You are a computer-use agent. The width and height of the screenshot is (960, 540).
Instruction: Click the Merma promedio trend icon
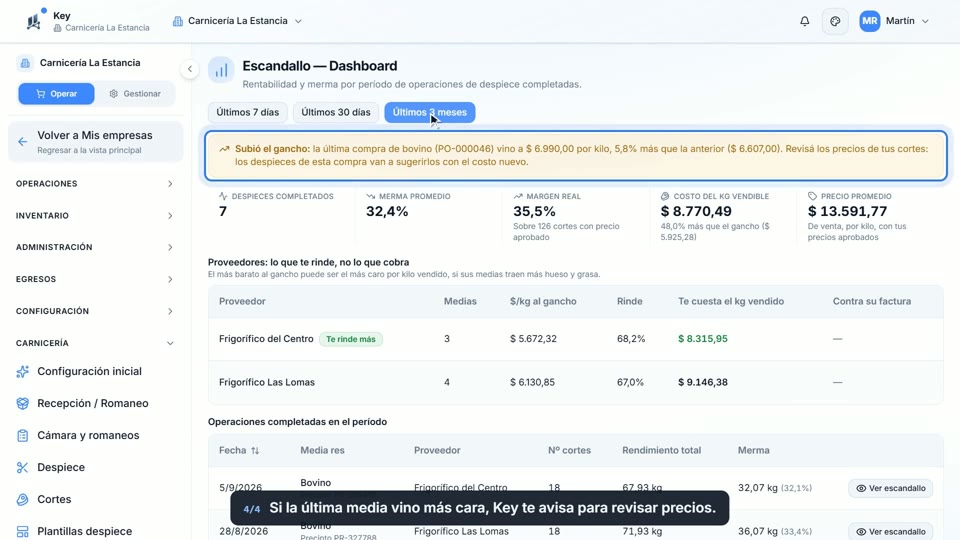pos(370,197)
